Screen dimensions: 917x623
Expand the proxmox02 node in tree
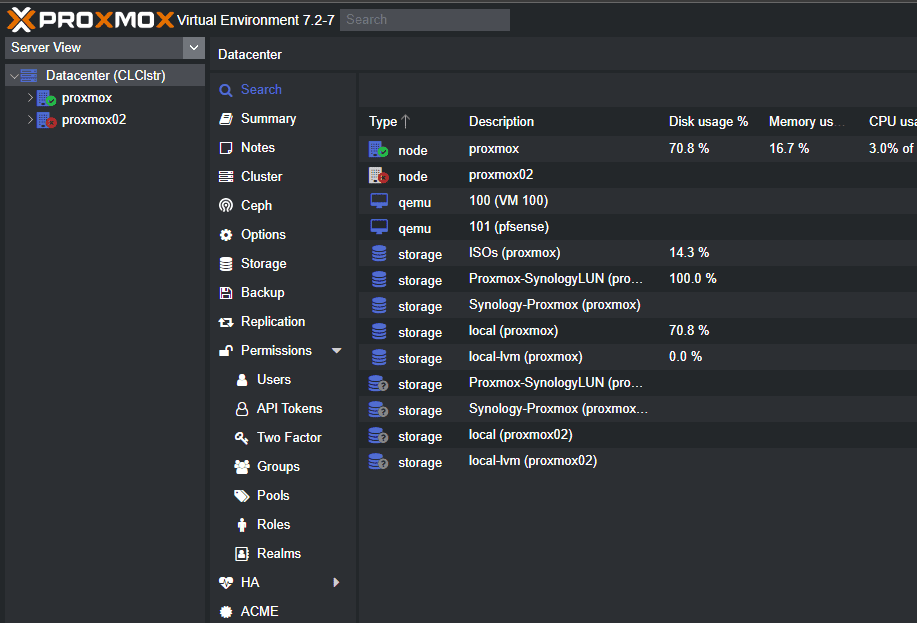[x=30, y=120]
